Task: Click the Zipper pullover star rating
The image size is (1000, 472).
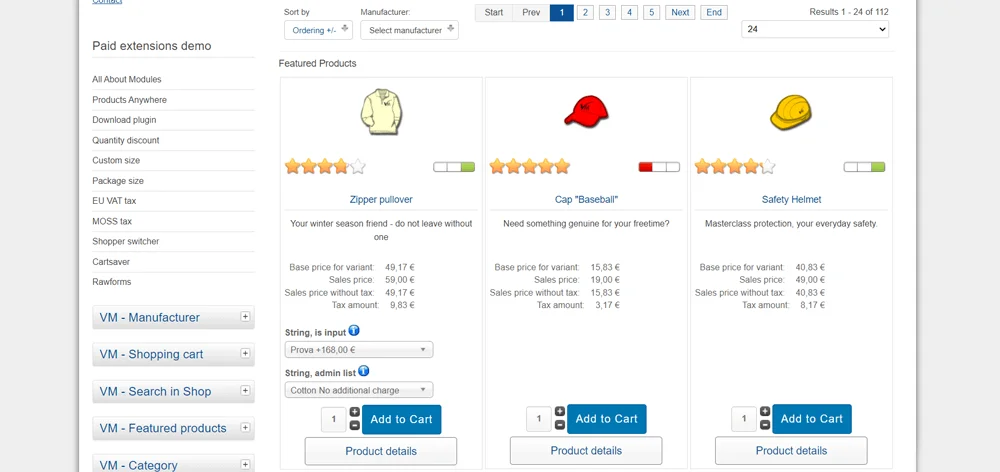Action: tap(325, 167)
